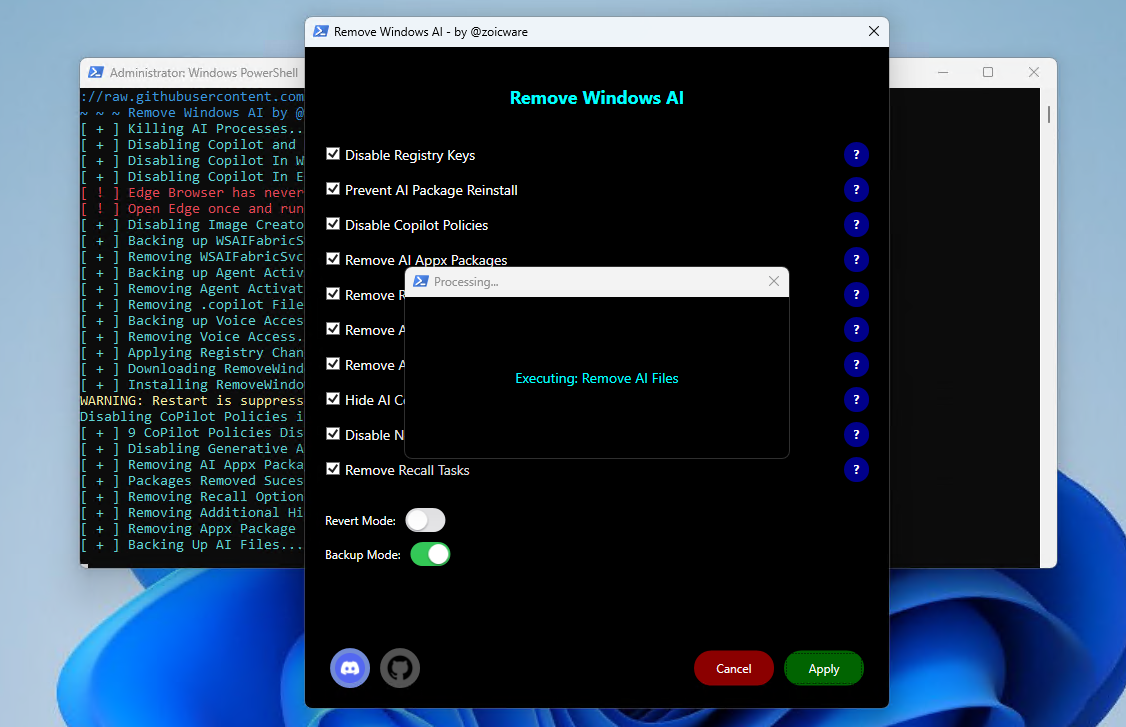Show help for Remove Recall Tasks

tap(856, 470)
